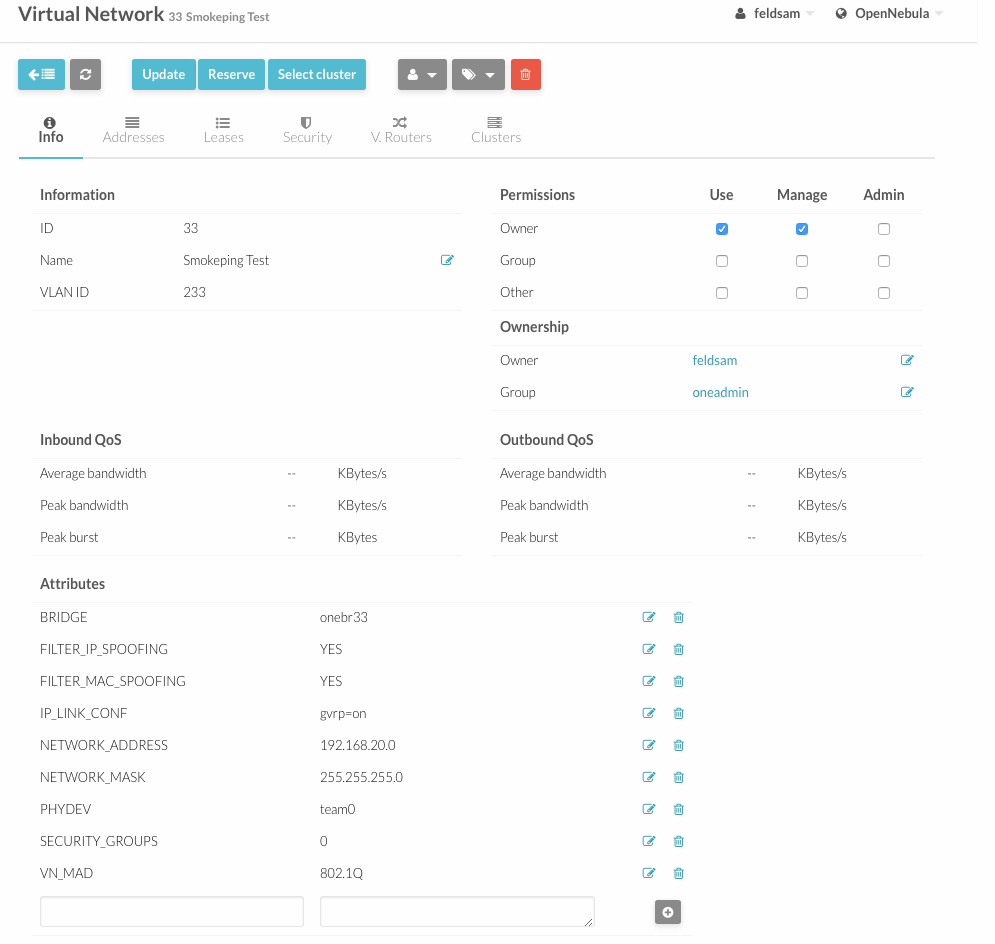This screenshot has height=944, width=995.
Task: Add new attribute with plus button
Action: tap(668, 912)
